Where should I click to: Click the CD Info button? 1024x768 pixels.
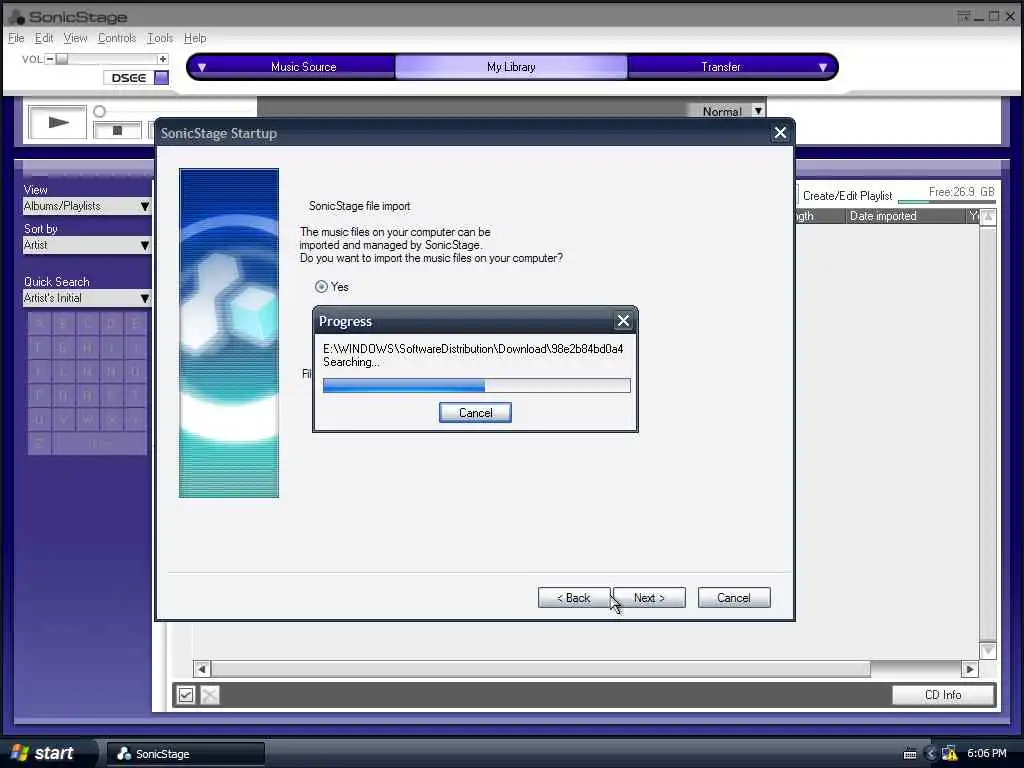coord(943,695)
